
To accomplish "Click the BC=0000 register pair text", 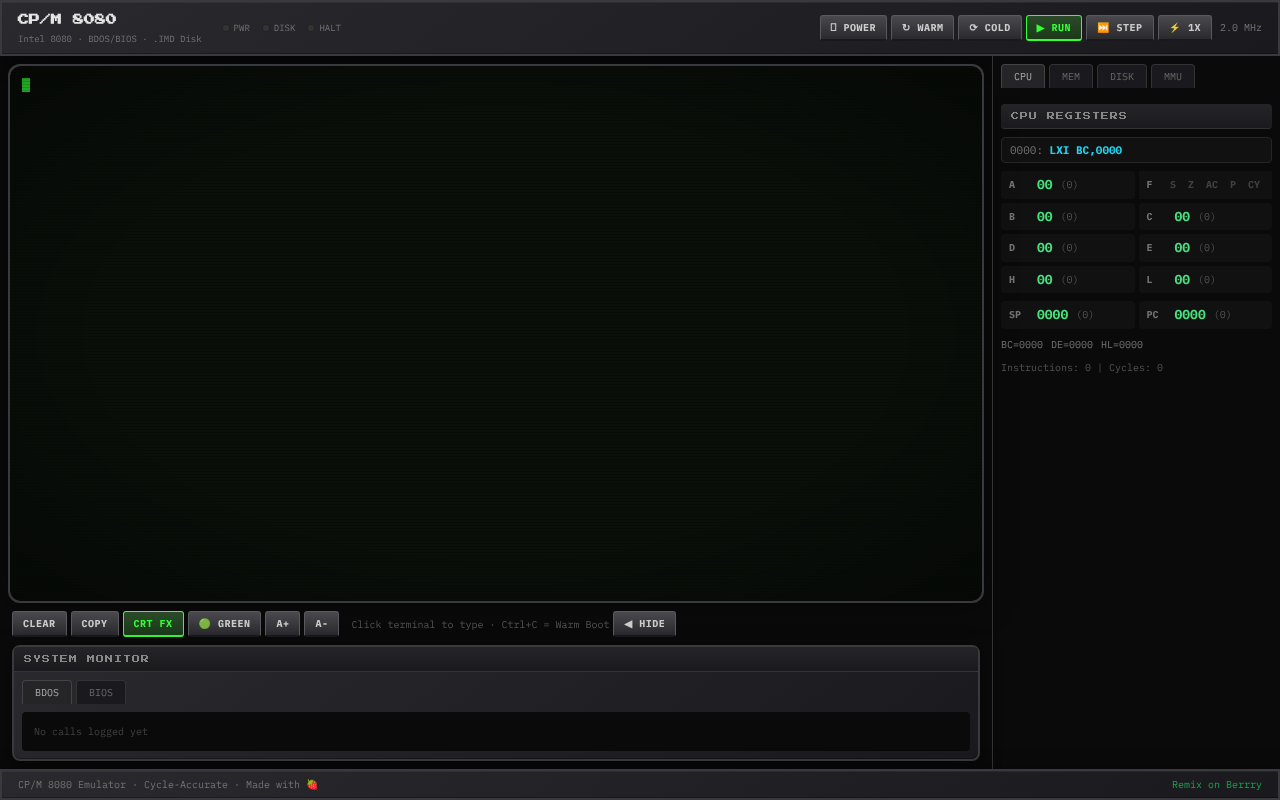I will click(x=1022, y=345).
